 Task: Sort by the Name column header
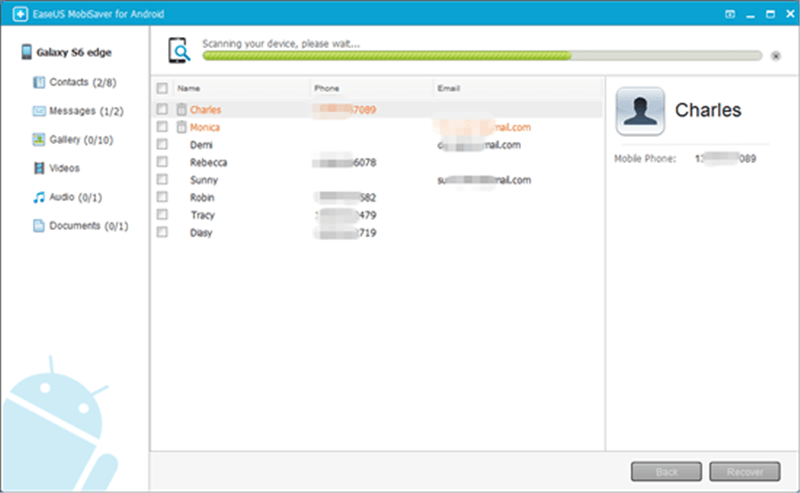pyautogui.click(x=188, y=88)
